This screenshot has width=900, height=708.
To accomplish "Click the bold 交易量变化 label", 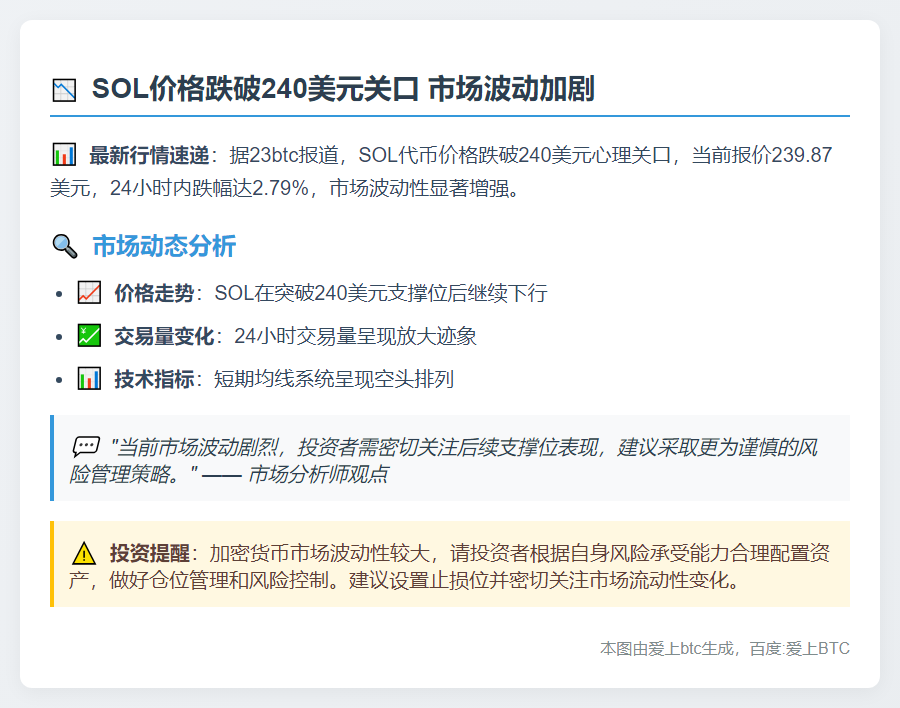I will pos(164,336).
